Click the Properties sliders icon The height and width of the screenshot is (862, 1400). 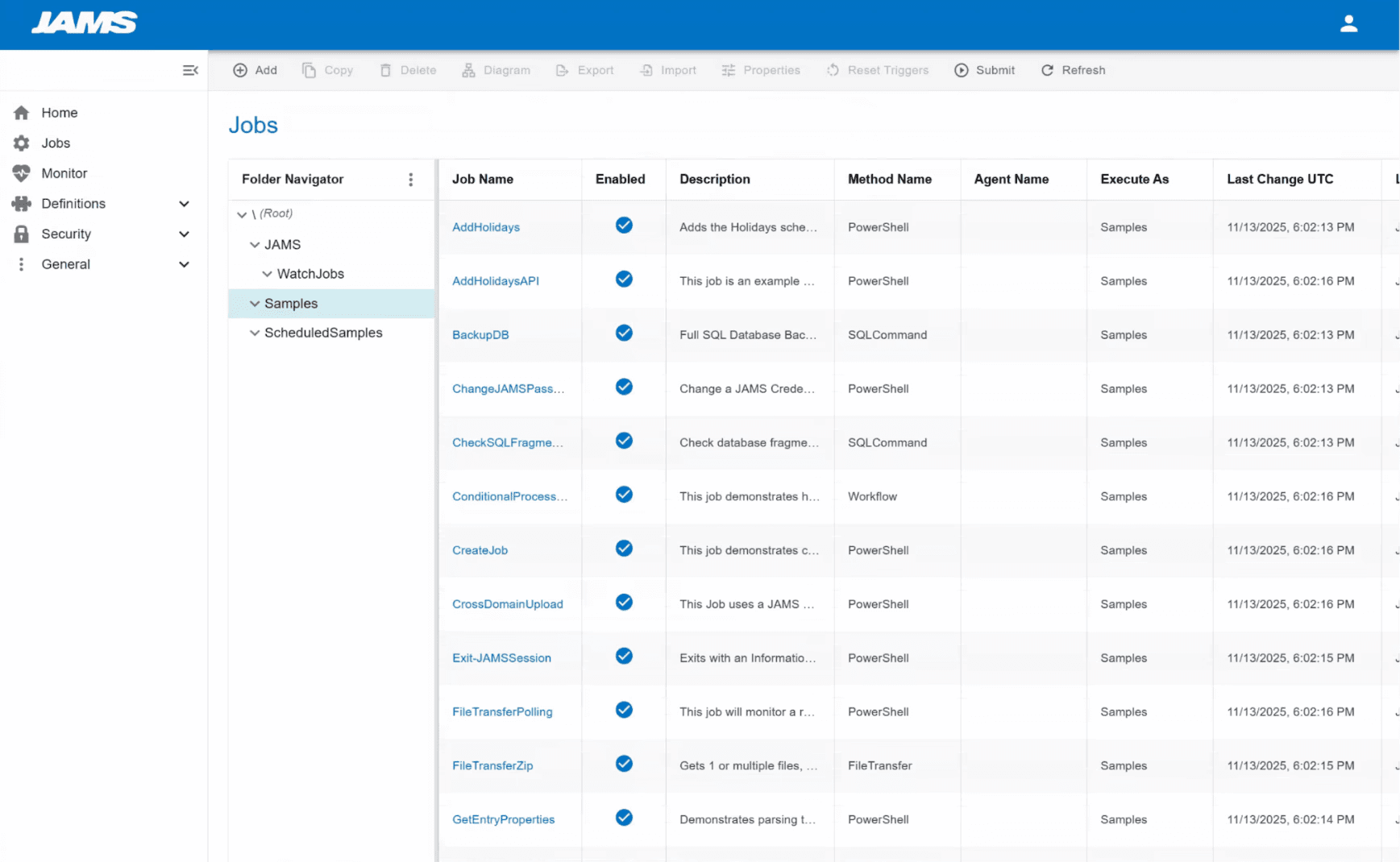click(729, 70)
